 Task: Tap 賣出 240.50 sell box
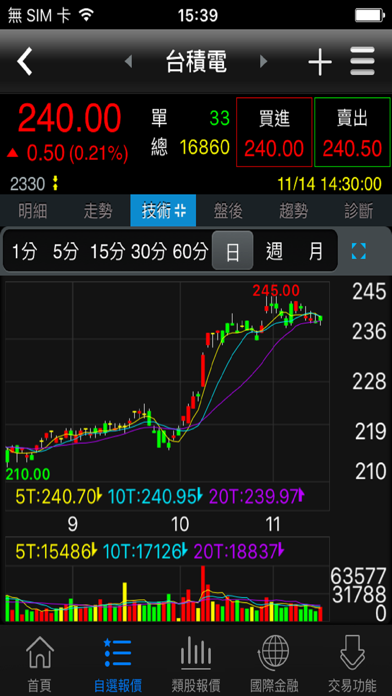352,132
